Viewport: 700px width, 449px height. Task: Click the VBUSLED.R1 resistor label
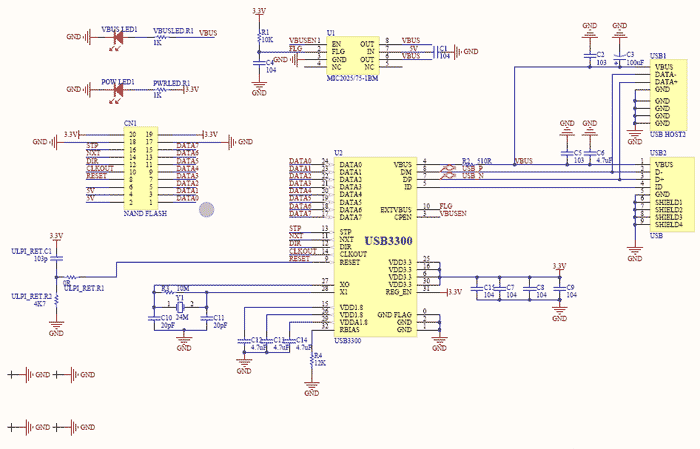(173, 31)
